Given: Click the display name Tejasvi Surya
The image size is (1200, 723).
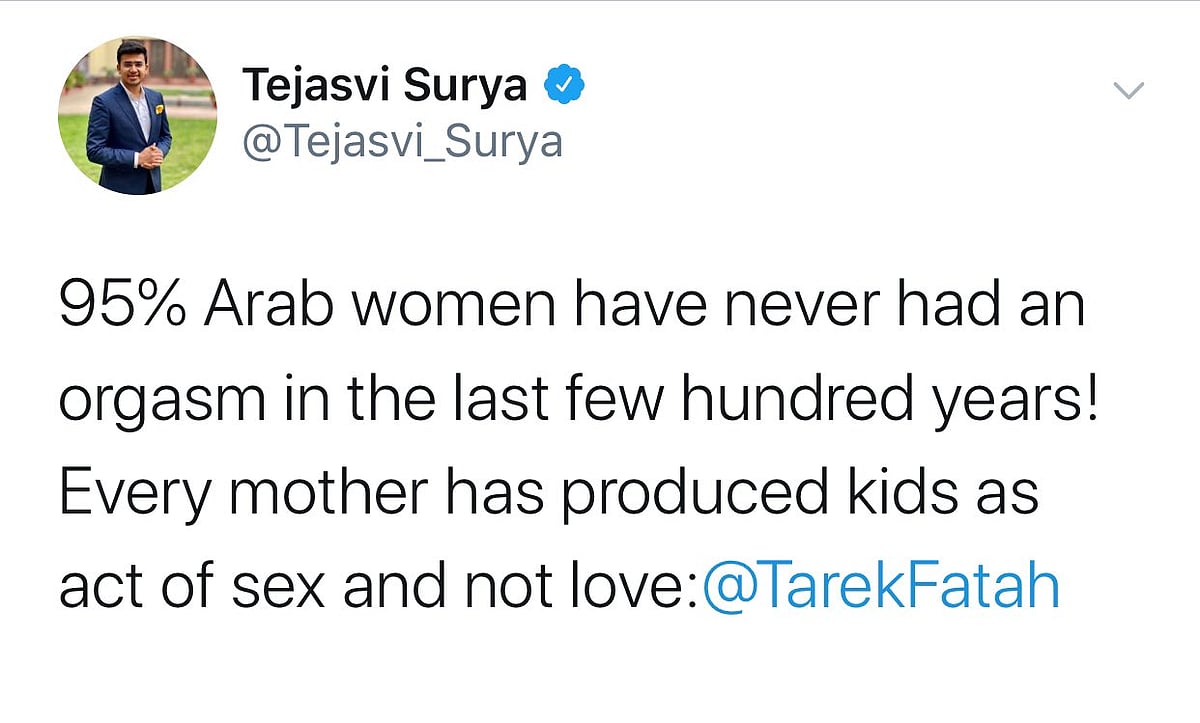Looking at the screenshot, I should coord(385,87).
